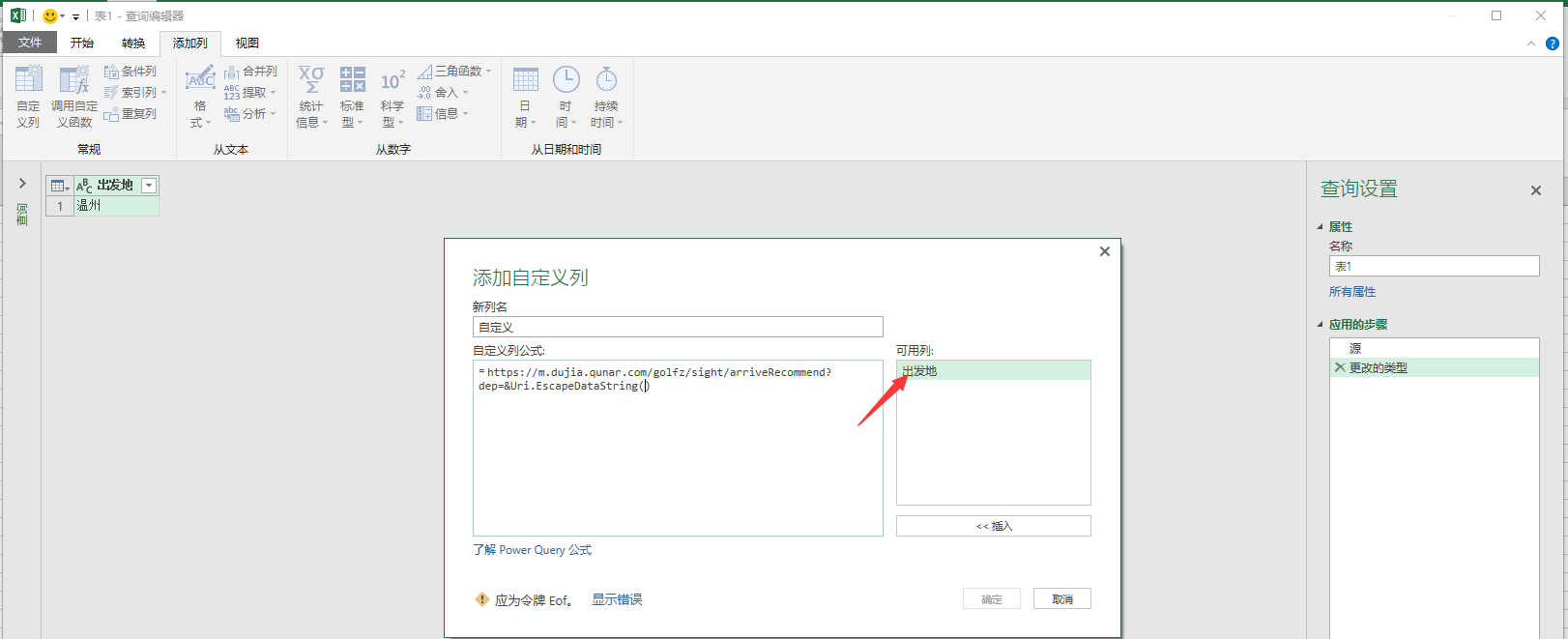
Task: Click the table corner menu icon
Action: click(x=59, y=186)
